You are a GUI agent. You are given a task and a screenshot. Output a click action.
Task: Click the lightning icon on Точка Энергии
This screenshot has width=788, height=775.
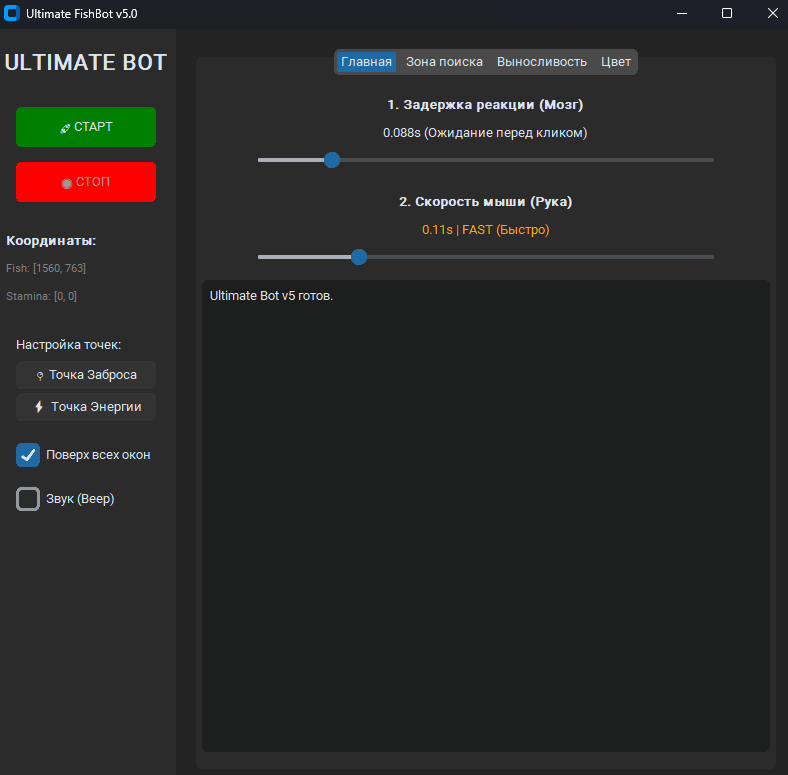click(x=39, y=408)
